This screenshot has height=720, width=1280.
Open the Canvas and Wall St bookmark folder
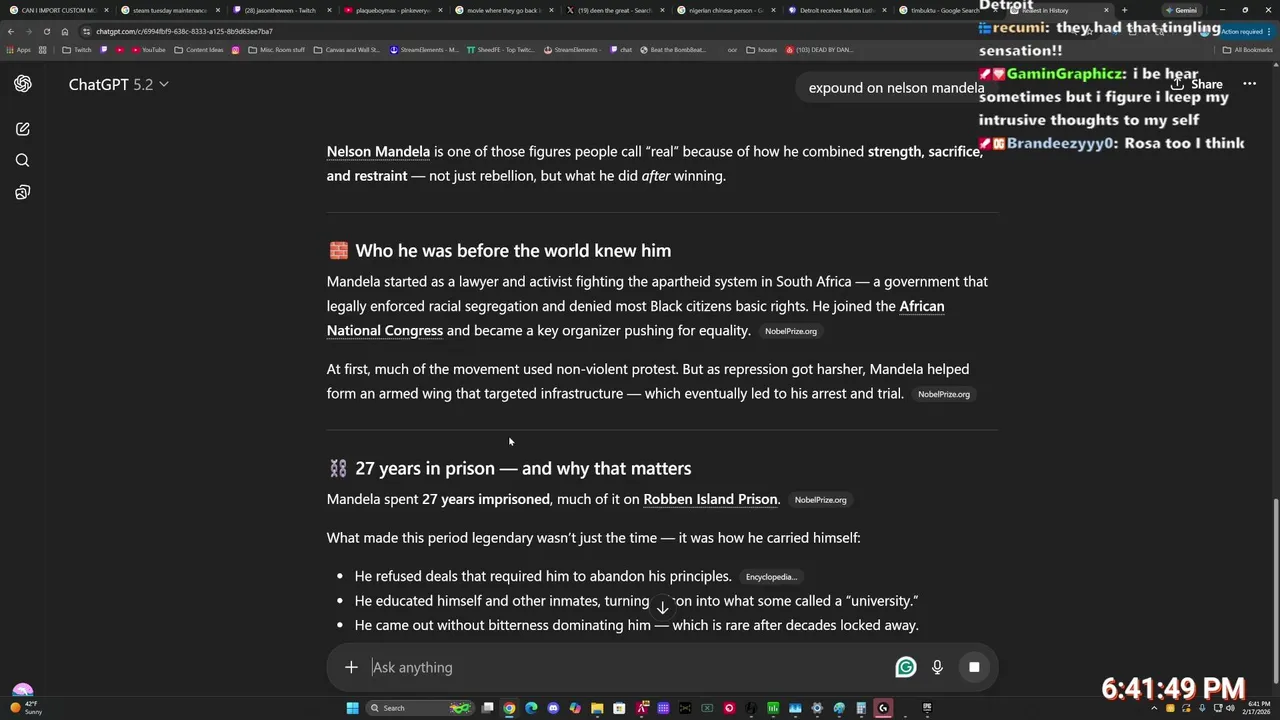347,49
